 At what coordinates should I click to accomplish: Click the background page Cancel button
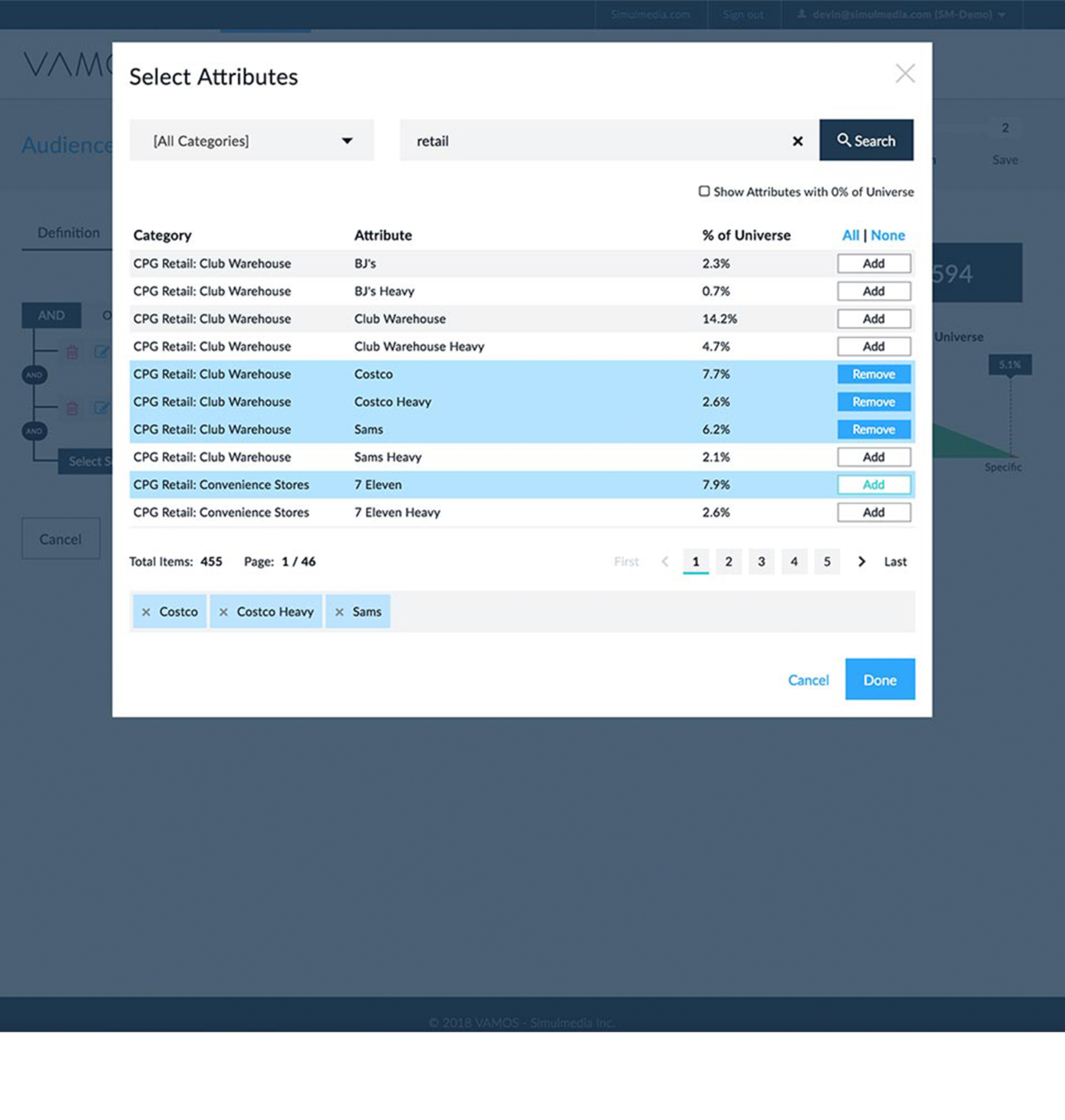61,539
